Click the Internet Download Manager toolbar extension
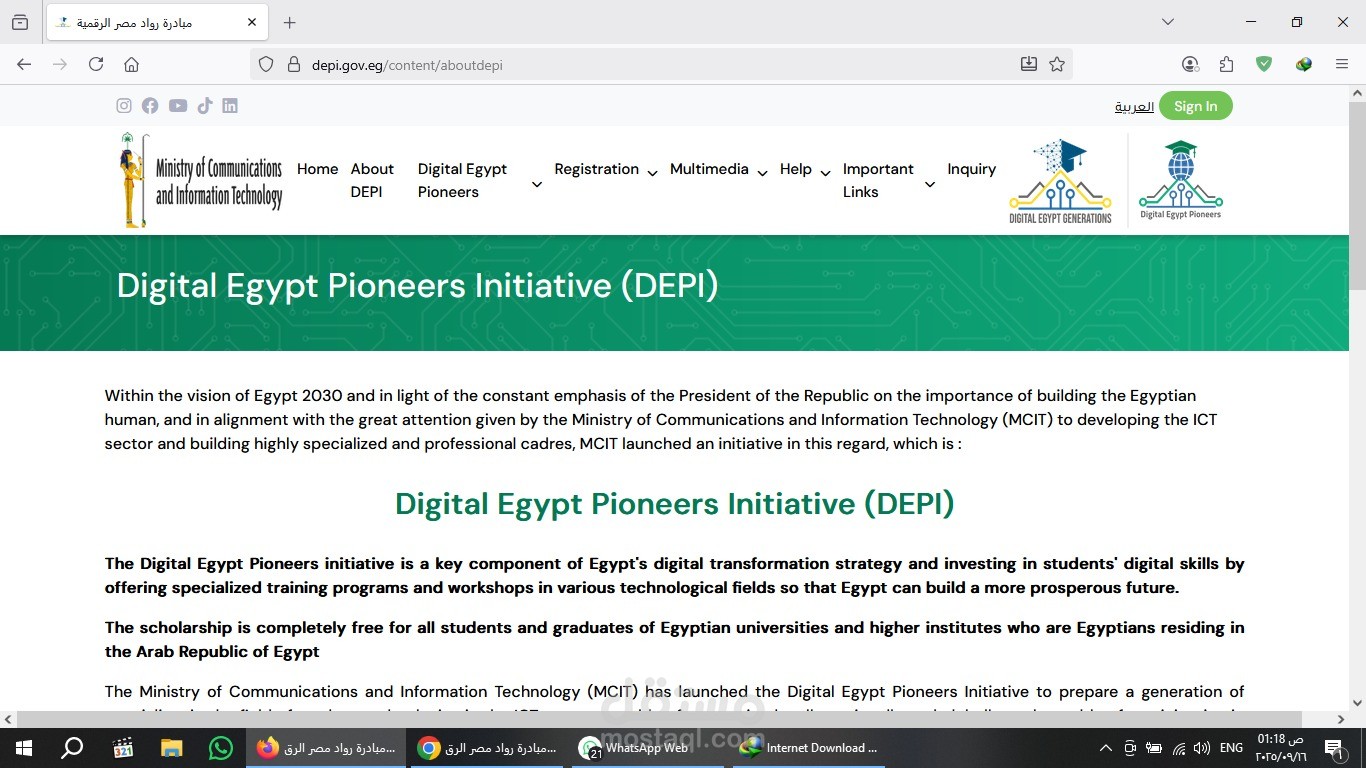The image size is (1366, 768). point(1304,64)
